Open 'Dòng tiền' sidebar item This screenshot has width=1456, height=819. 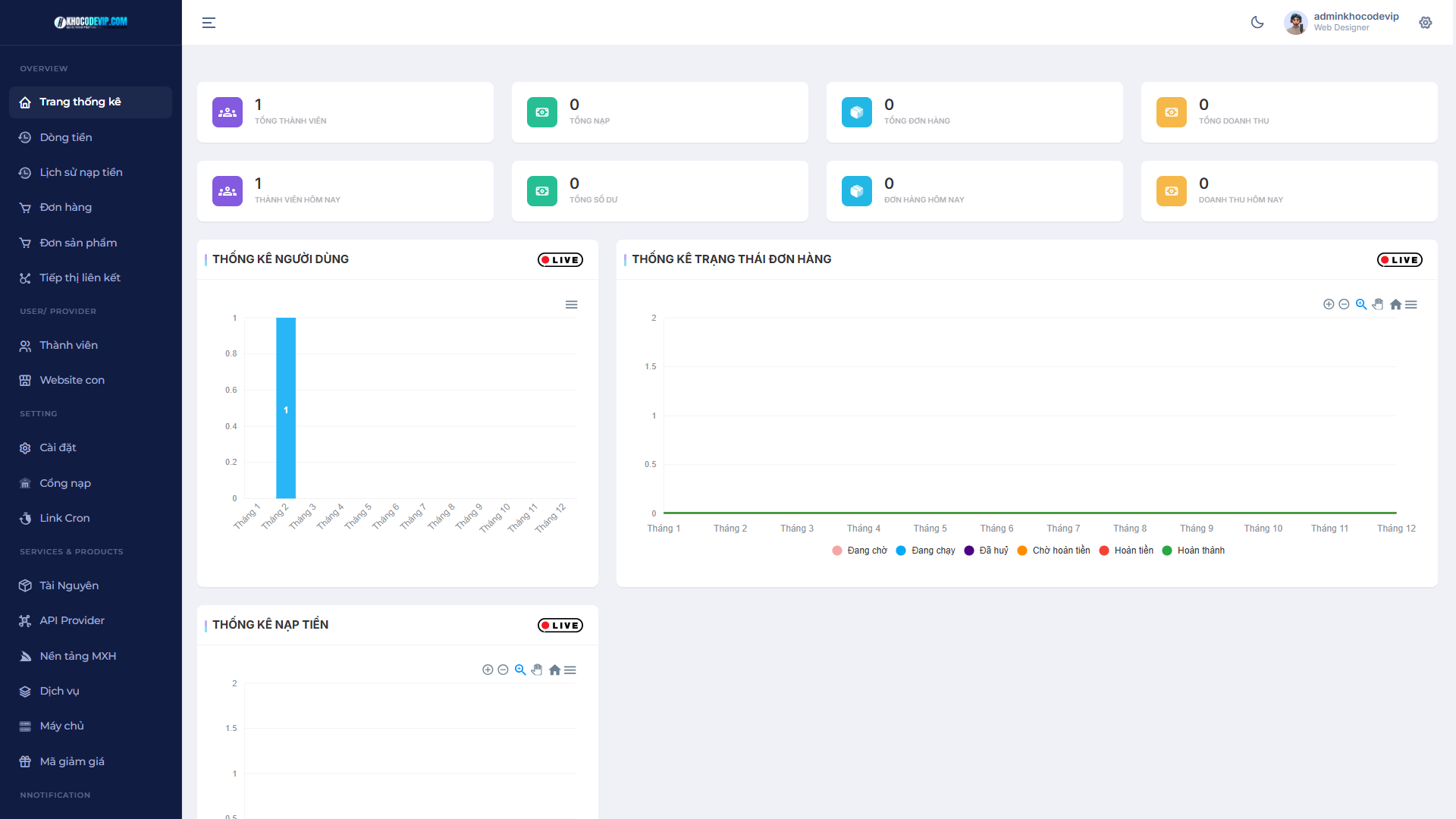point(66,137)
